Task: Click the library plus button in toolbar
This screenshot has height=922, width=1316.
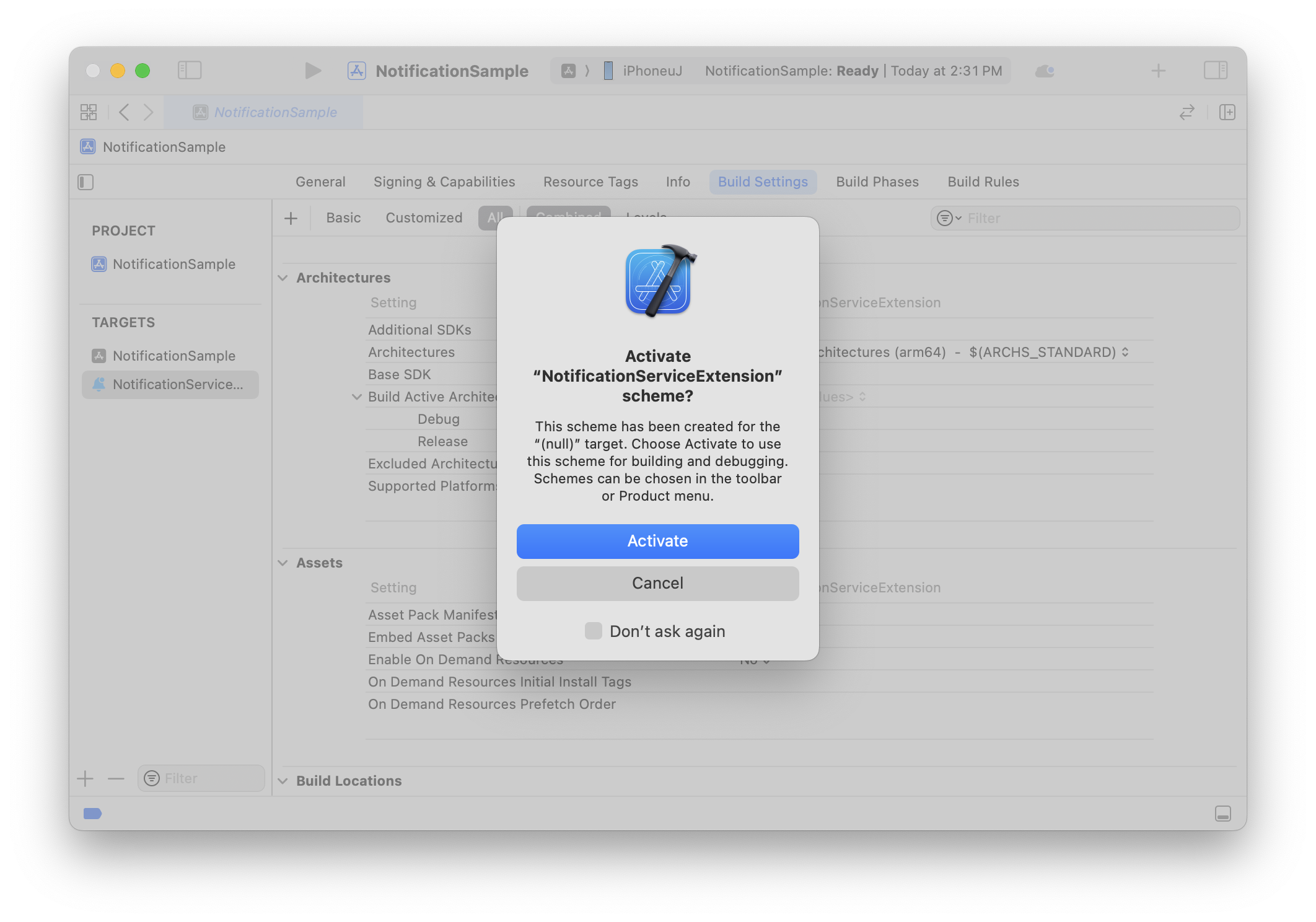Action: 1158,71
